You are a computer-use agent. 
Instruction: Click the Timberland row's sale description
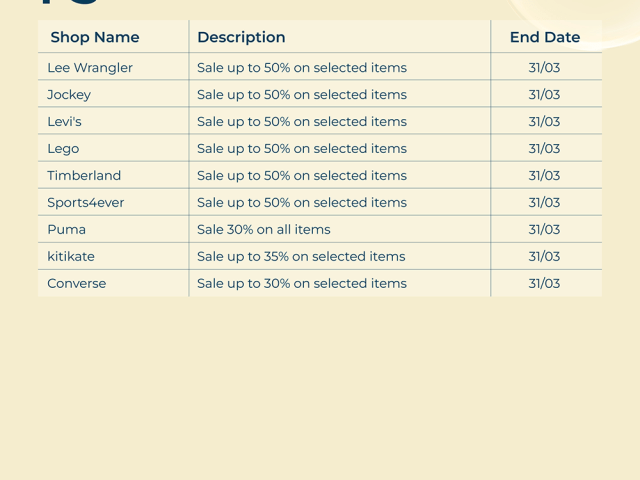pyautogui.click(x=301, y=176)
